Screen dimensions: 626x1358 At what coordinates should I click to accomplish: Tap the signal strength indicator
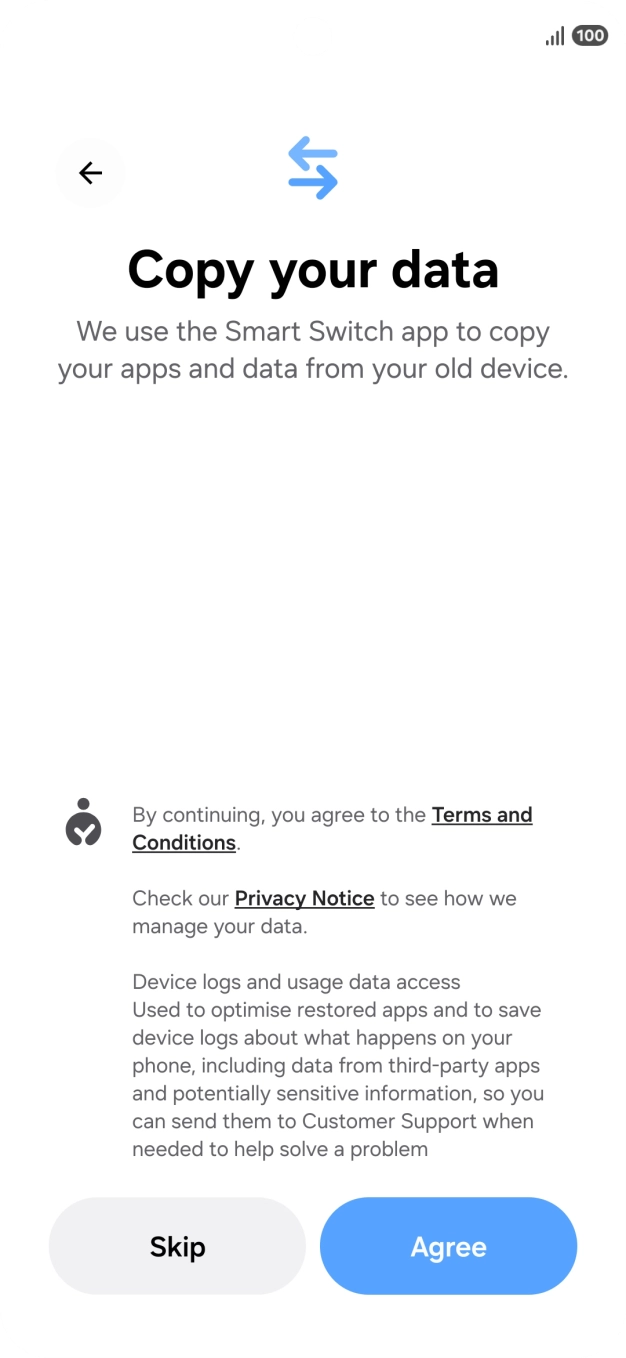[554, 36]
